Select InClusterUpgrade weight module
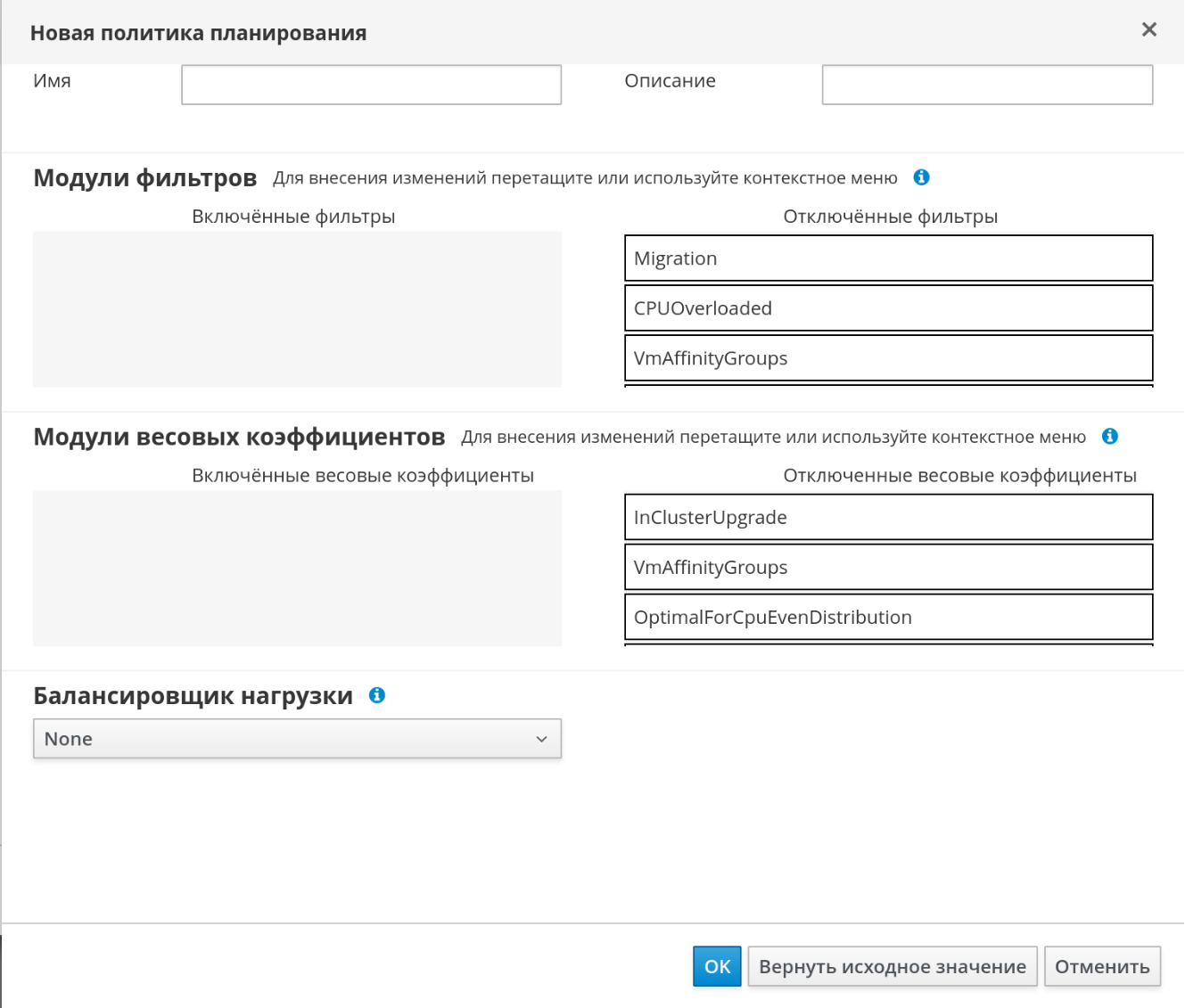This screenshot has height=1008, width=1185. pos(888,518)
